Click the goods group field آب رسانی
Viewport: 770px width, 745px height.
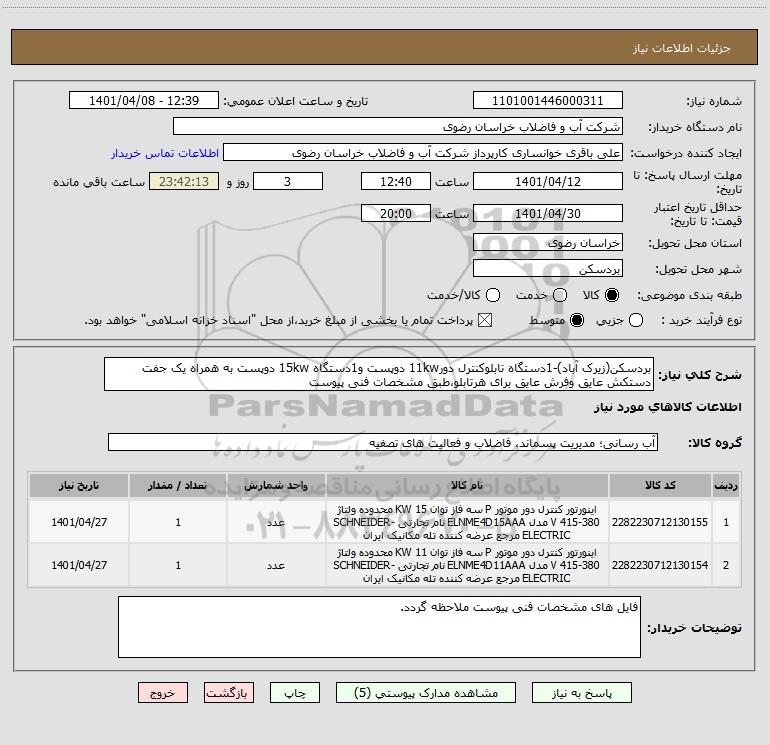(383, 442)
